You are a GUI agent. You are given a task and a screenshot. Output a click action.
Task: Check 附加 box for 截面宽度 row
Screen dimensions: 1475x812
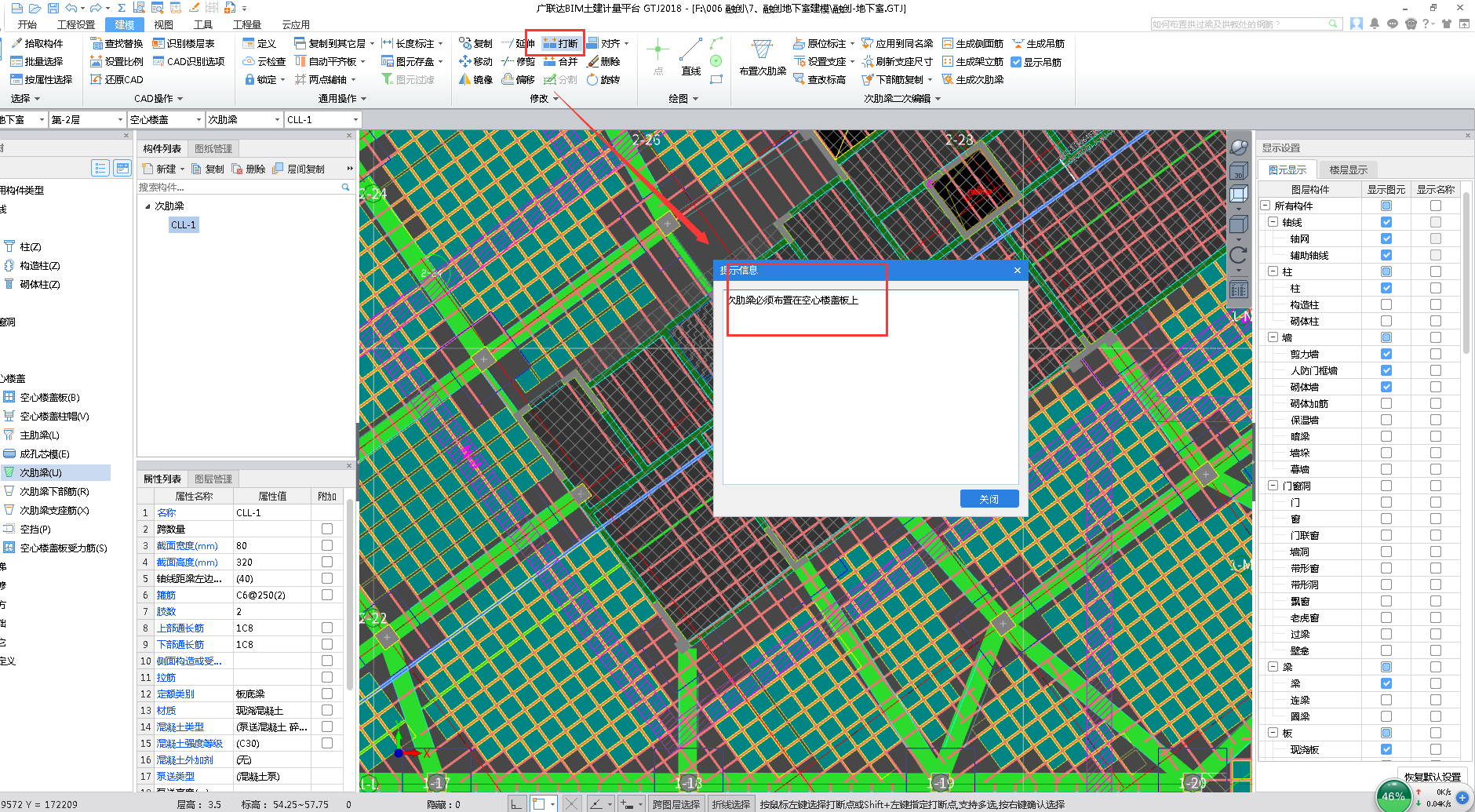pyautogui.click(x=327, y=545)
